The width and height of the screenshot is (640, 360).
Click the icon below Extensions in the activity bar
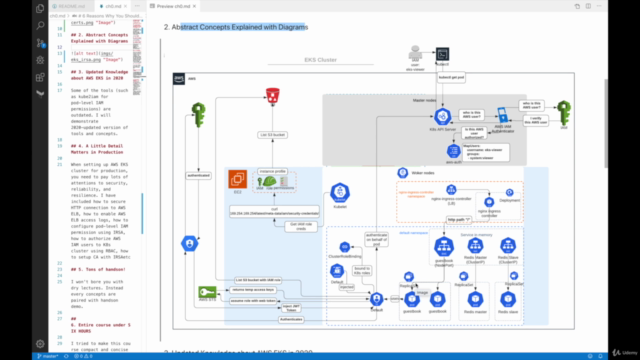point(40,94)
